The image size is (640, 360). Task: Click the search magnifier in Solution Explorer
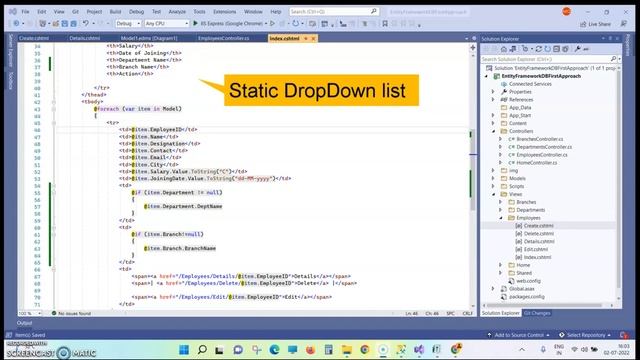(613, 59)
